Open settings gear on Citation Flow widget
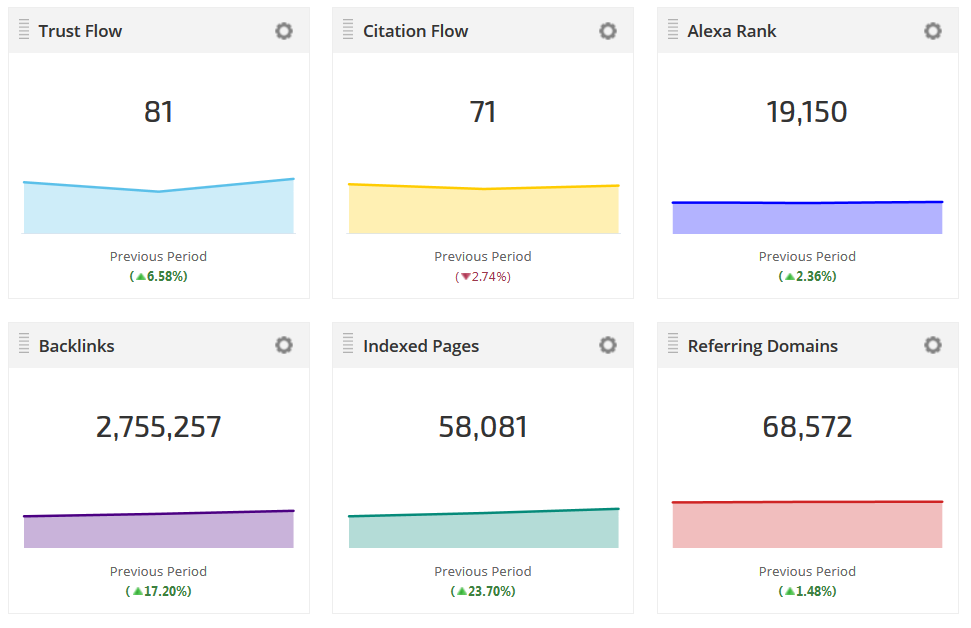Screen dimensions: 971x628 (x=608, y=31)
